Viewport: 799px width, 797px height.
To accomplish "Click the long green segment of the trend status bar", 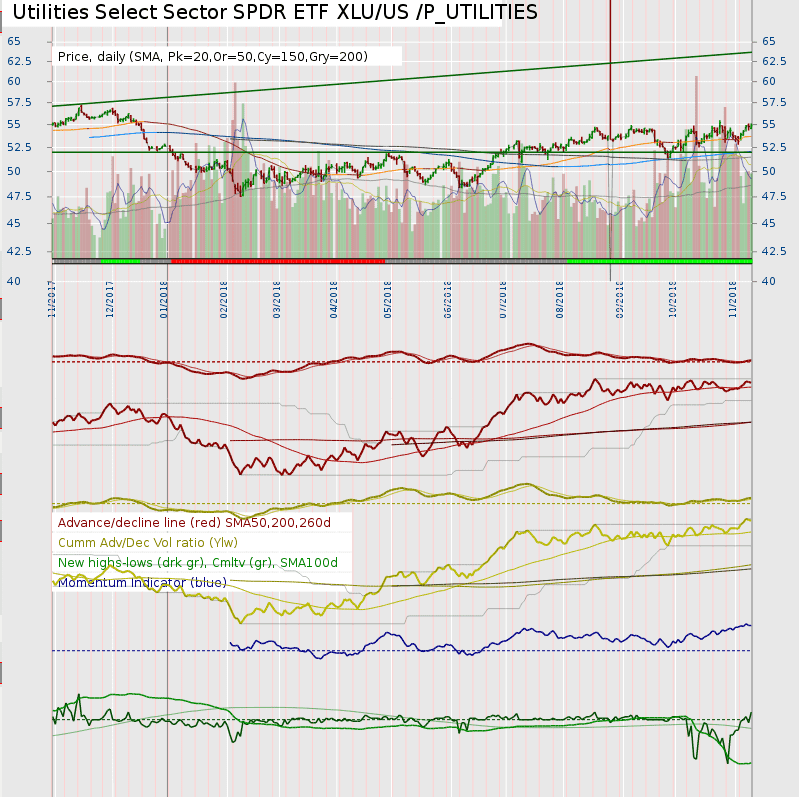I will [659, 261].
